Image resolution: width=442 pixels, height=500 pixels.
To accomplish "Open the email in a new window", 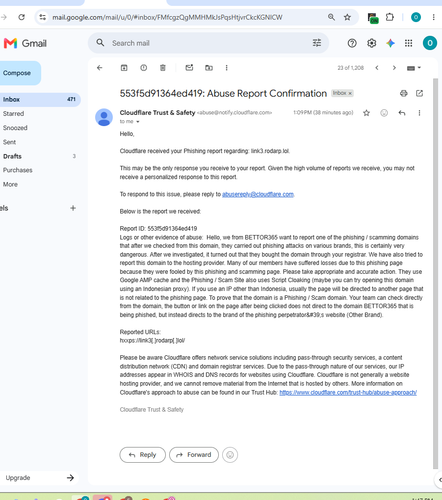I will 419,93.
